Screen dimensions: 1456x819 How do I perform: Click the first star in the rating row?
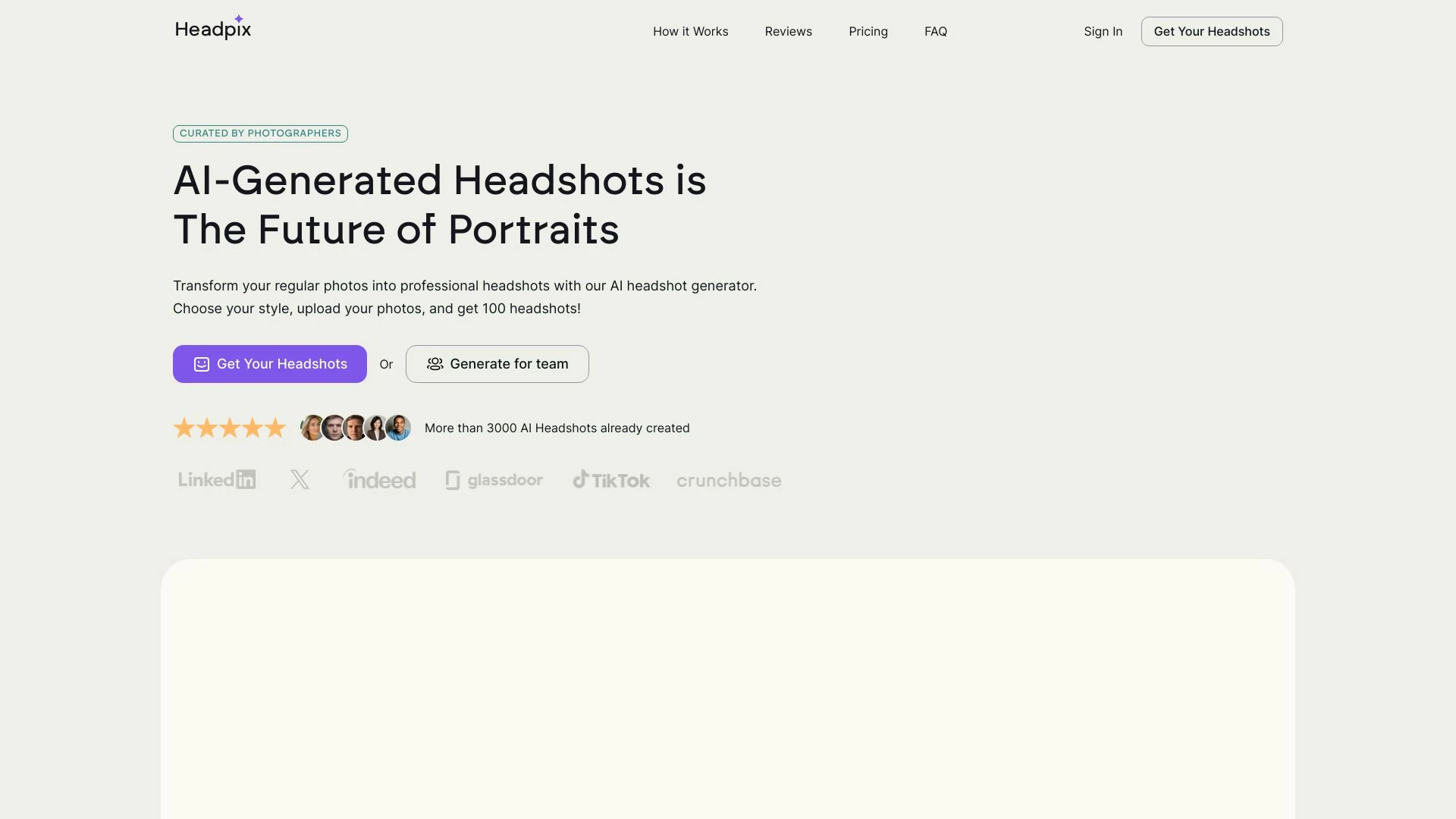click(x=184, y=428)
